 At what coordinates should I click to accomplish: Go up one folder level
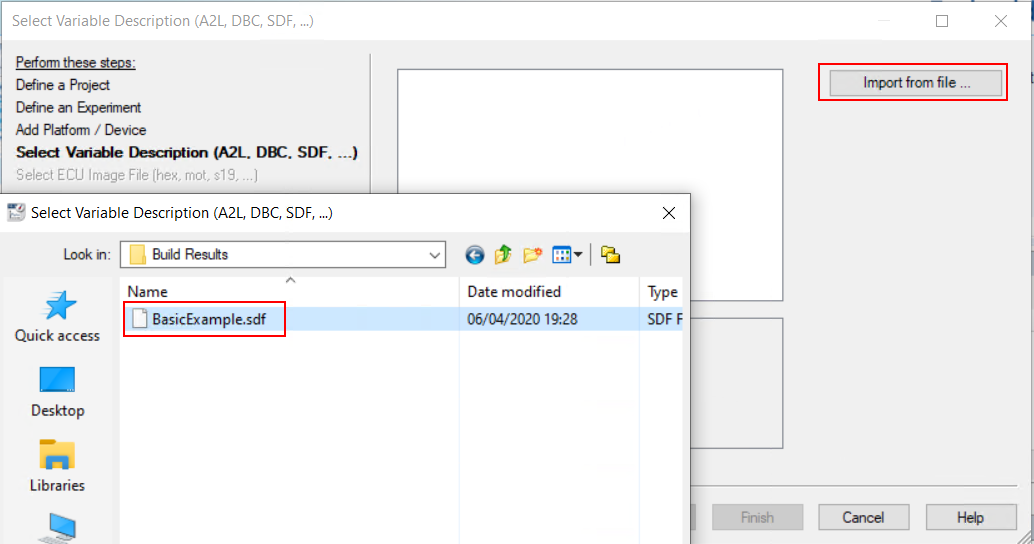(503, 255)
